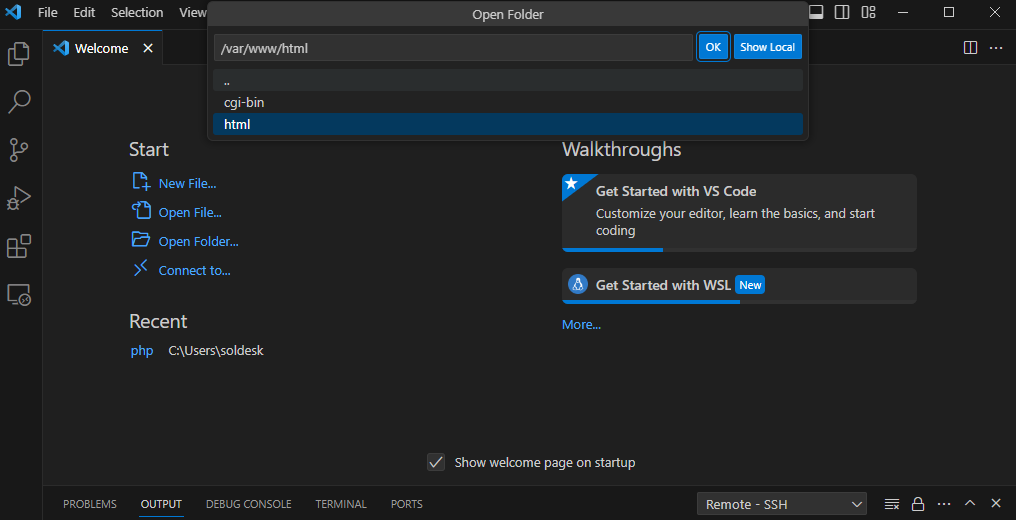1016x520 pixels.
Task: Click the Connect to... link
Action: (x=194, y=271)
